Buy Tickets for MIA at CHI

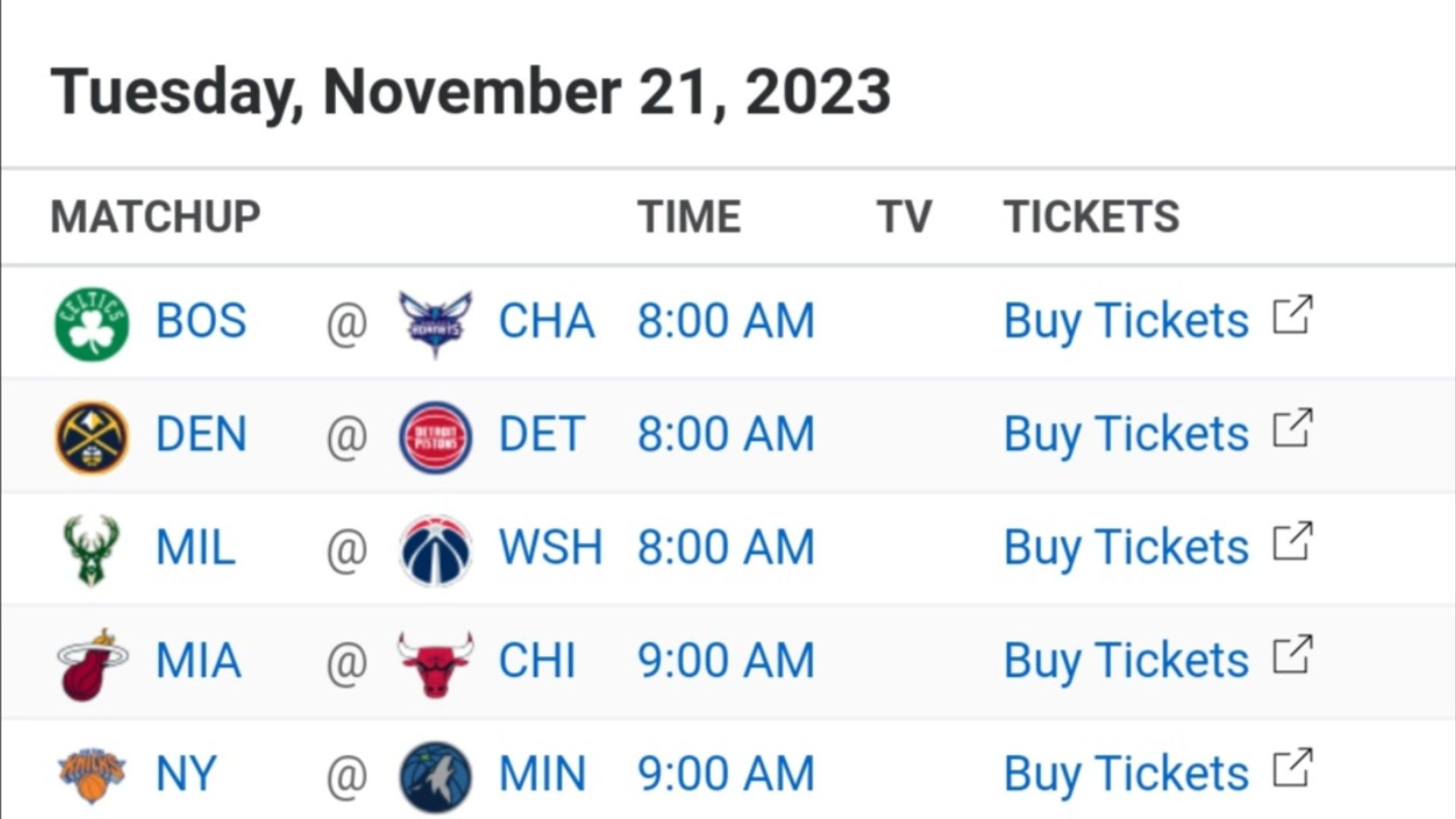(x=1126, y=661)
